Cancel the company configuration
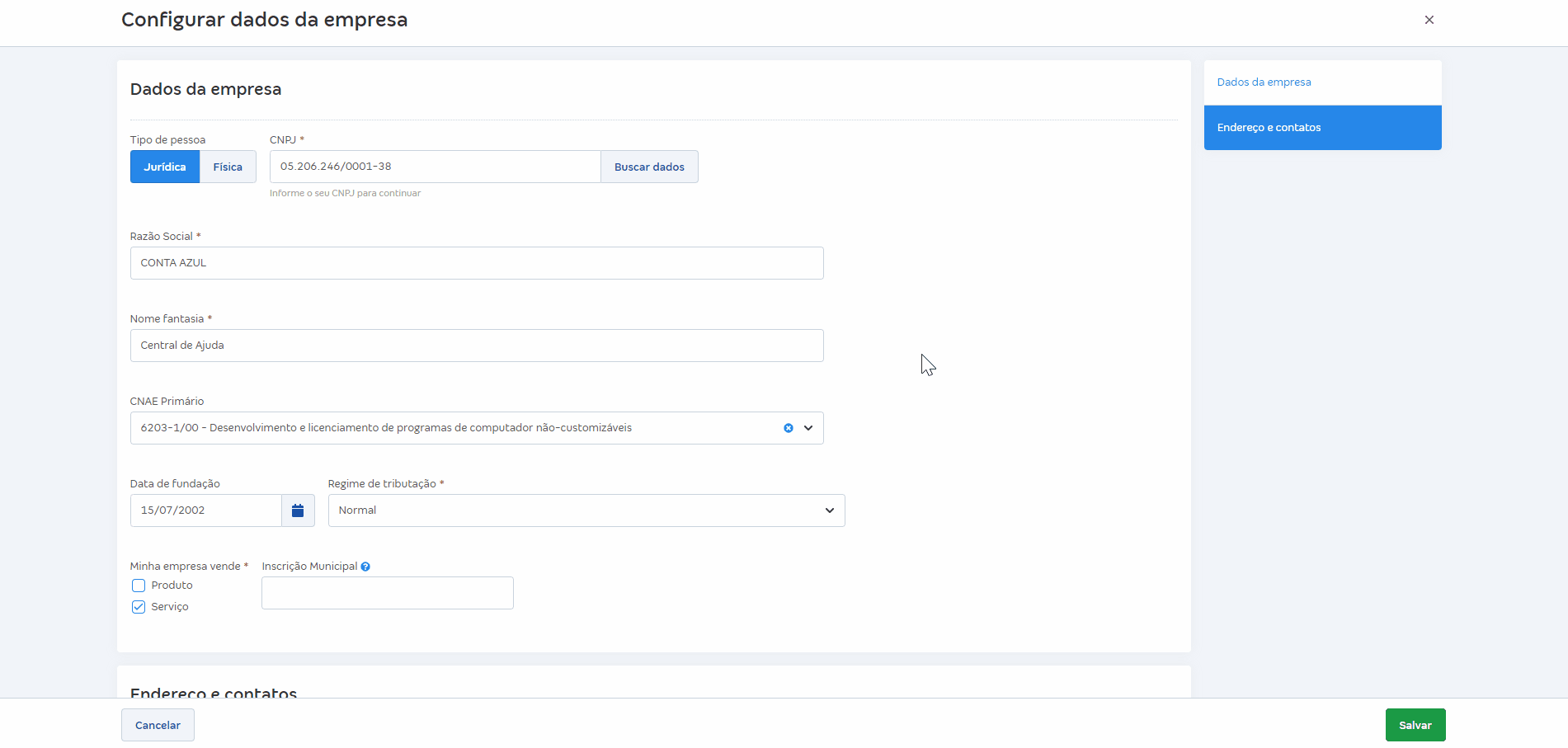This screenshot has height=748, width=1568. 158,725
